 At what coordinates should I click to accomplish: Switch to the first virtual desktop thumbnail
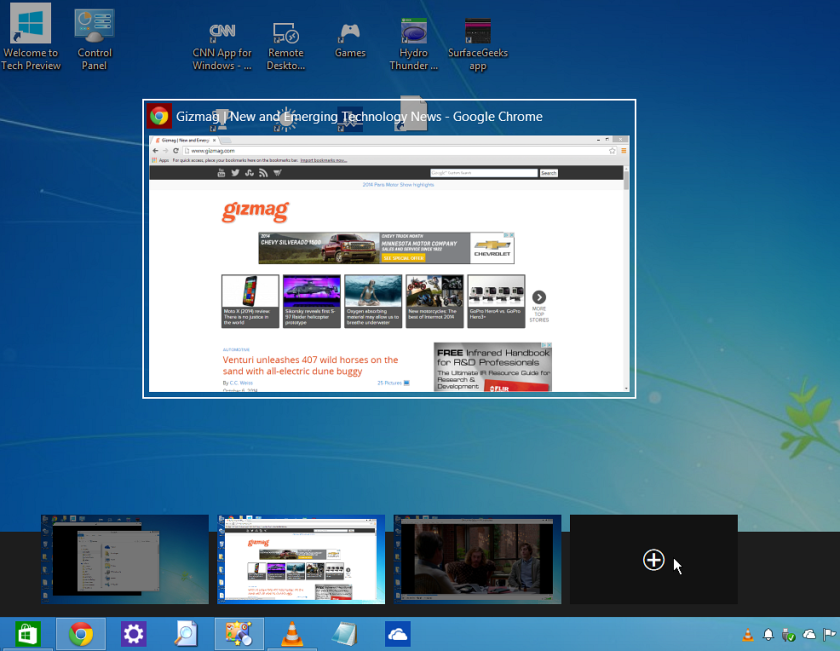125,559
